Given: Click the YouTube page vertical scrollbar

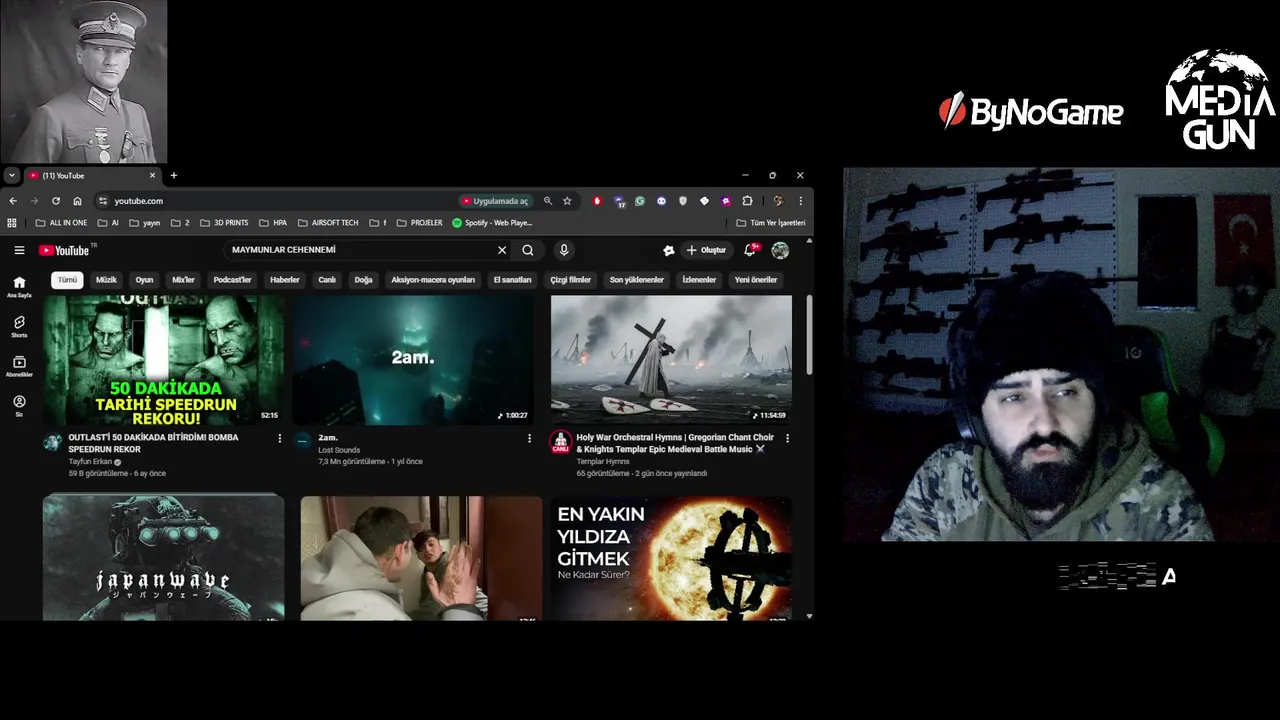Looking at the screenshot, I should click(809, 335).
